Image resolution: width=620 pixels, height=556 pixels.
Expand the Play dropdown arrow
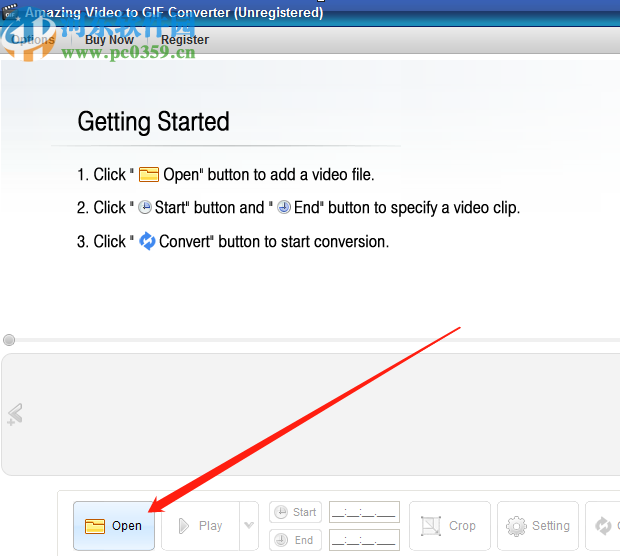(x=249, y=526)
